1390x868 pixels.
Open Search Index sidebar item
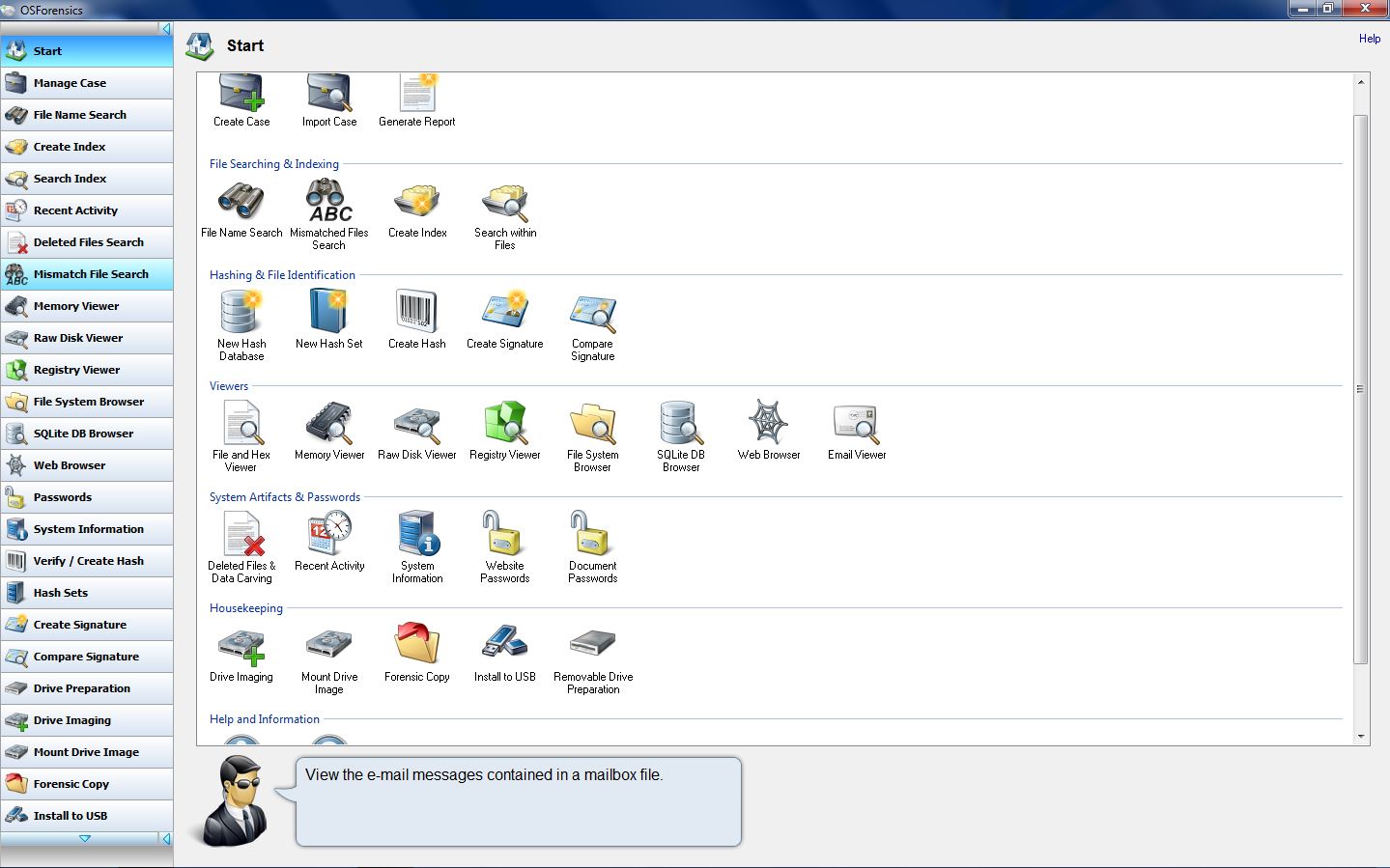87,179
